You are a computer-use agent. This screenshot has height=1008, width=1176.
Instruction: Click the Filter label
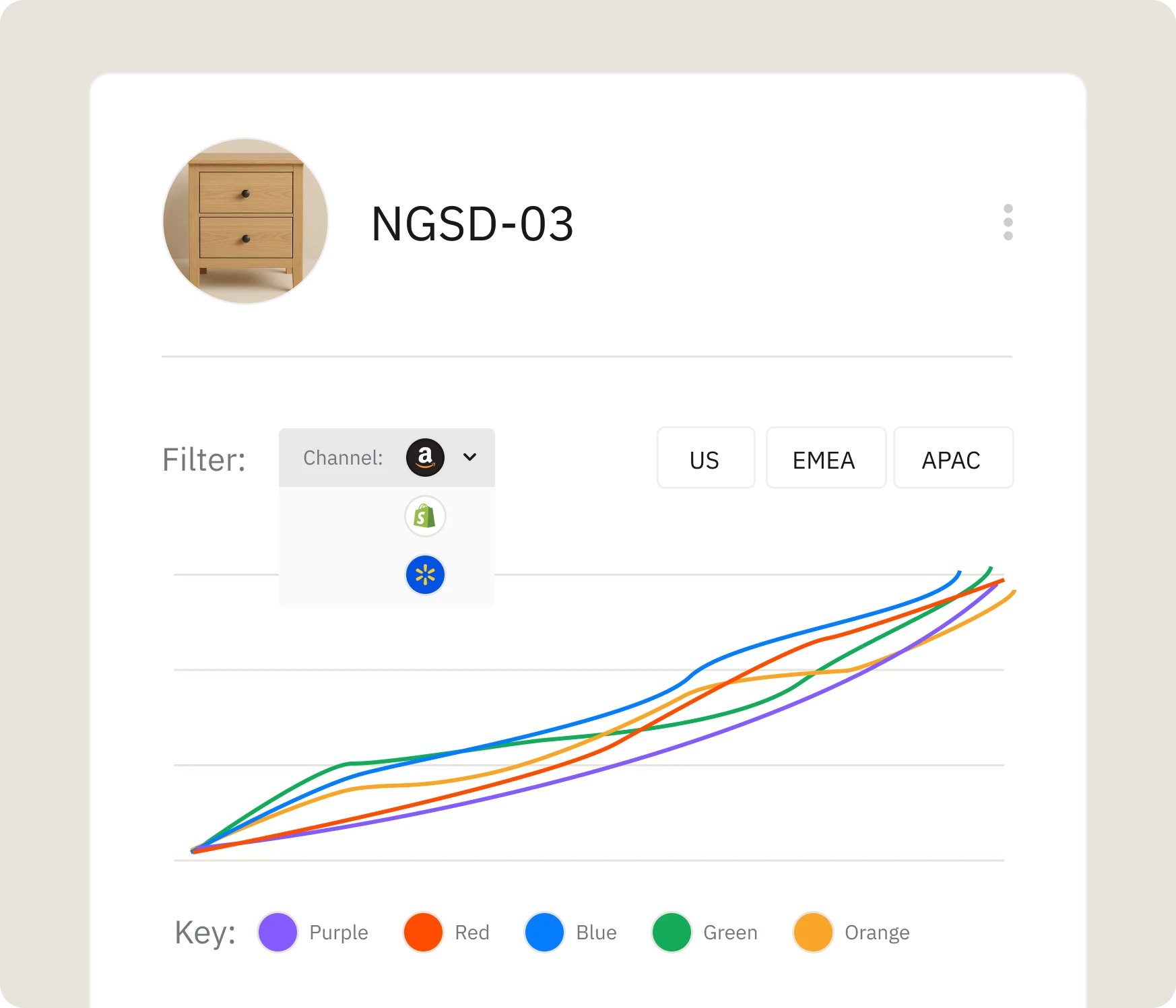(203, 459)
